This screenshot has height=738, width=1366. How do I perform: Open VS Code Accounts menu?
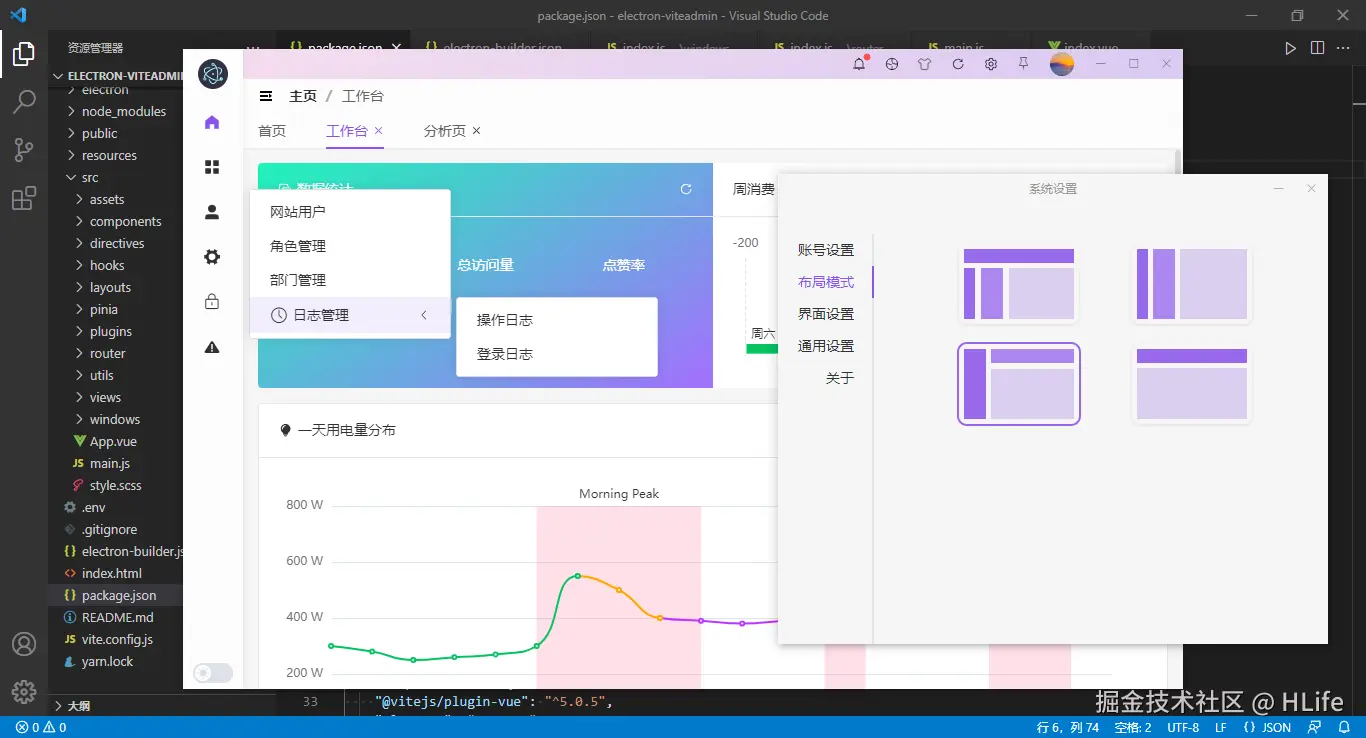[x=24, y=643]
